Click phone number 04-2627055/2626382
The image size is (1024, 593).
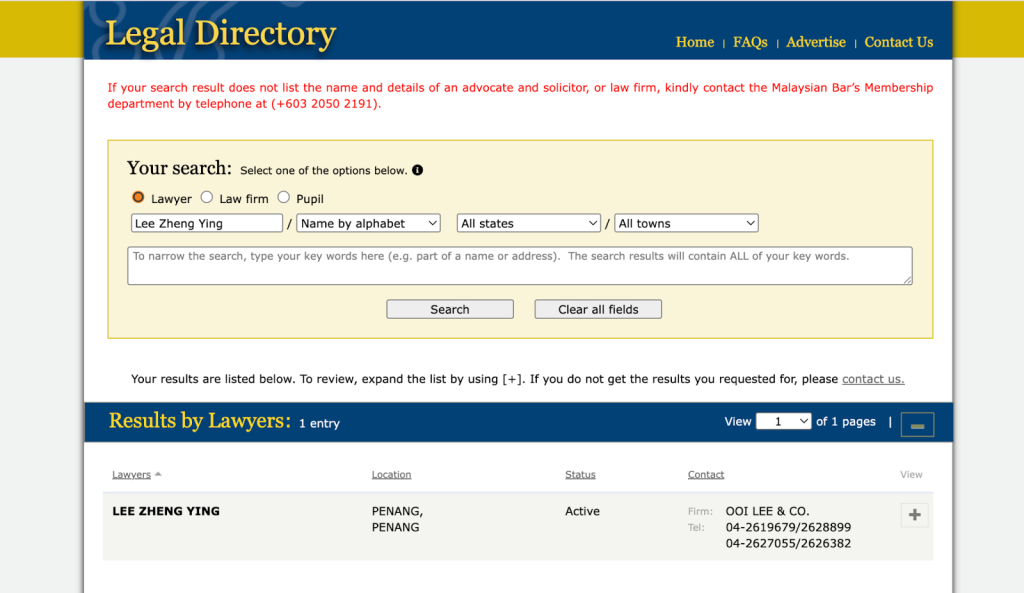788,543
